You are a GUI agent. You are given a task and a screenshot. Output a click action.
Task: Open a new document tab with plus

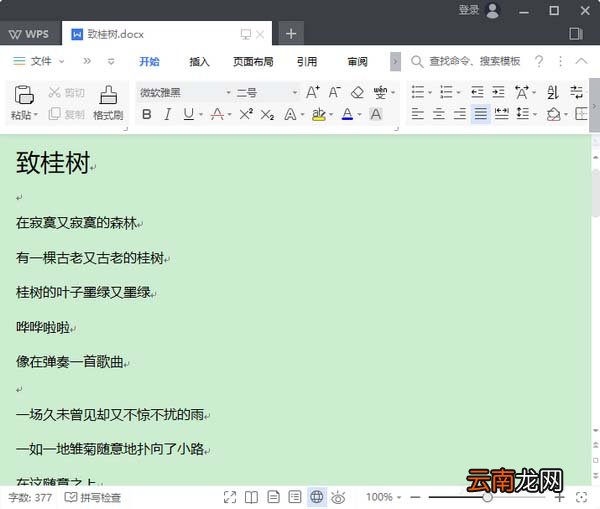point(291,34)
